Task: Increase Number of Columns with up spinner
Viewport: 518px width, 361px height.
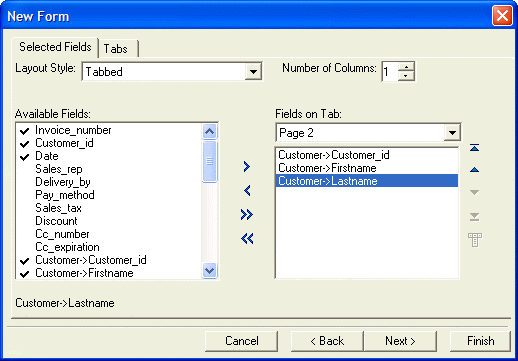Action: click(406, 67)
